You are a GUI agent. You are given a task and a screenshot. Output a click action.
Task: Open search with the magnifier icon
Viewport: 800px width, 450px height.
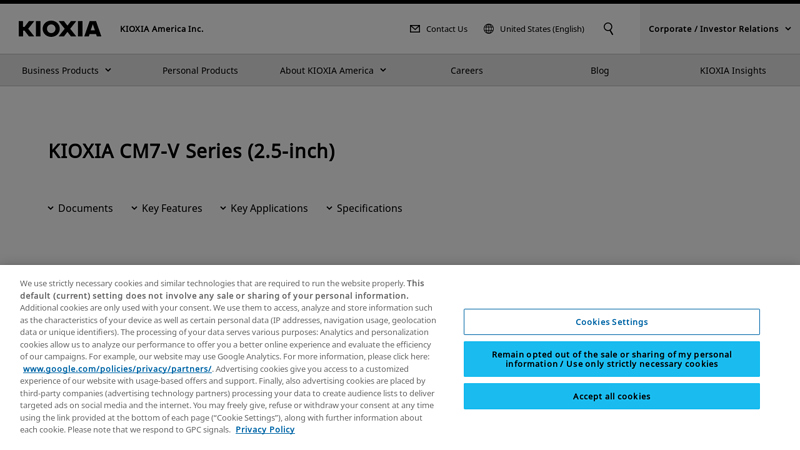609,29
